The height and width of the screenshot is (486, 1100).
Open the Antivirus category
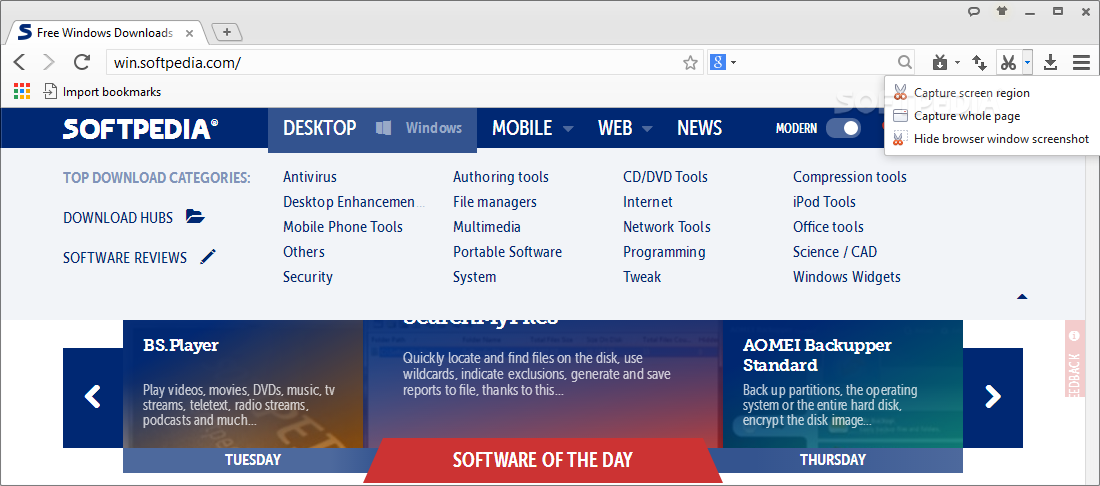click(x=310, y=177)
